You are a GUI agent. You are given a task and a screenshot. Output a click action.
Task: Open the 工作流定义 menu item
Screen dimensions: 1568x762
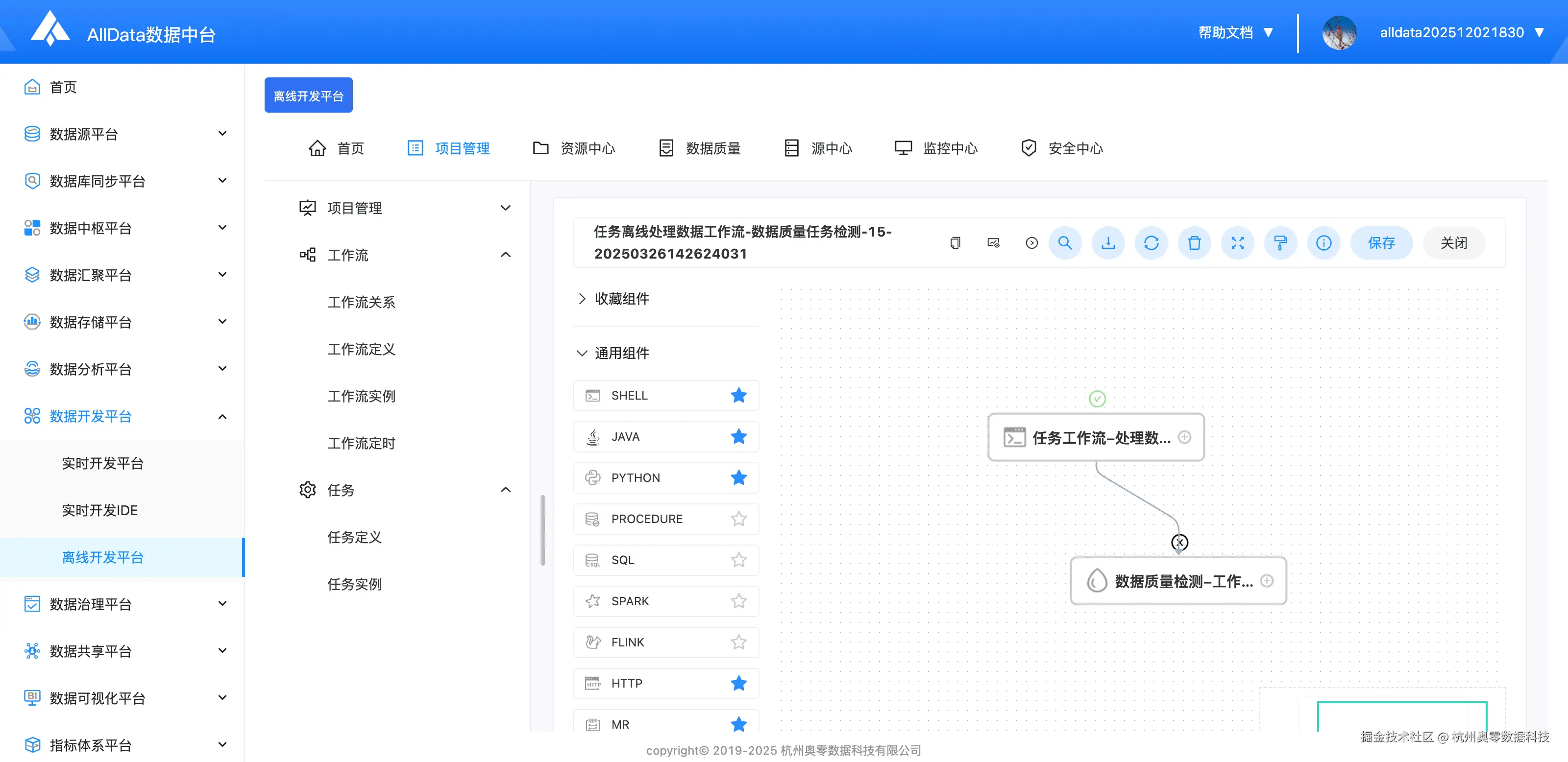tap(361, 349)
